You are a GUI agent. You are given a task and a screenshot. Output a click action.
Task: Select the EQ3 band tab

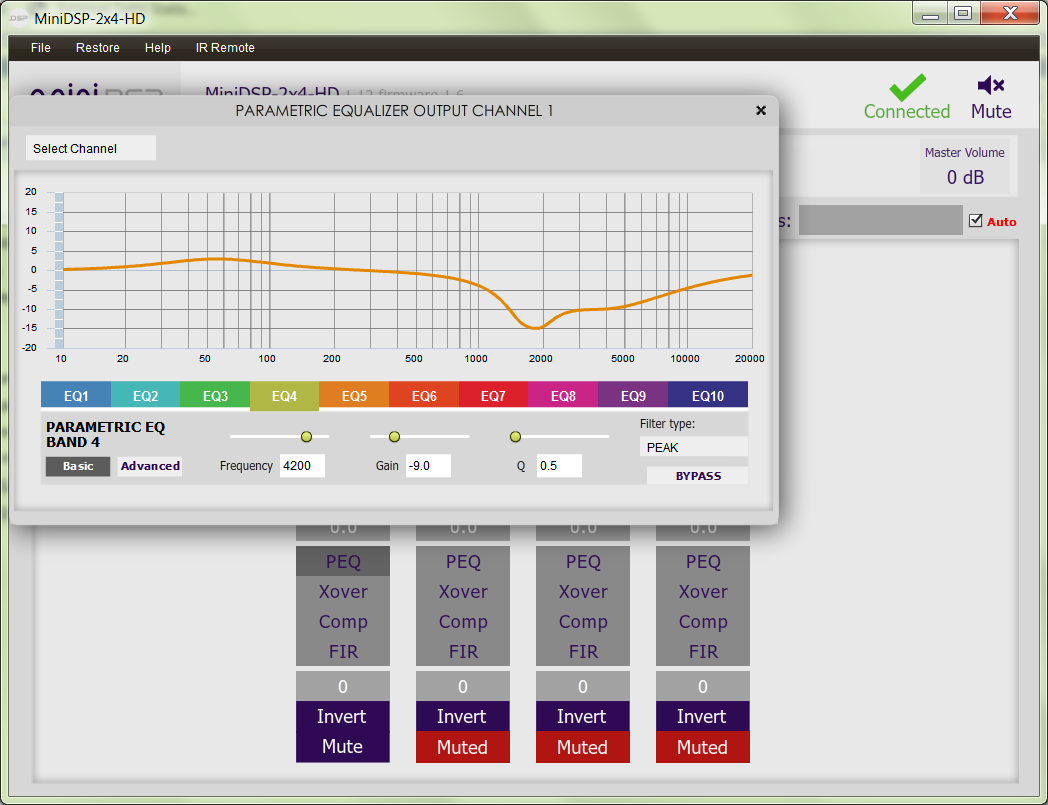click(215, 396)
